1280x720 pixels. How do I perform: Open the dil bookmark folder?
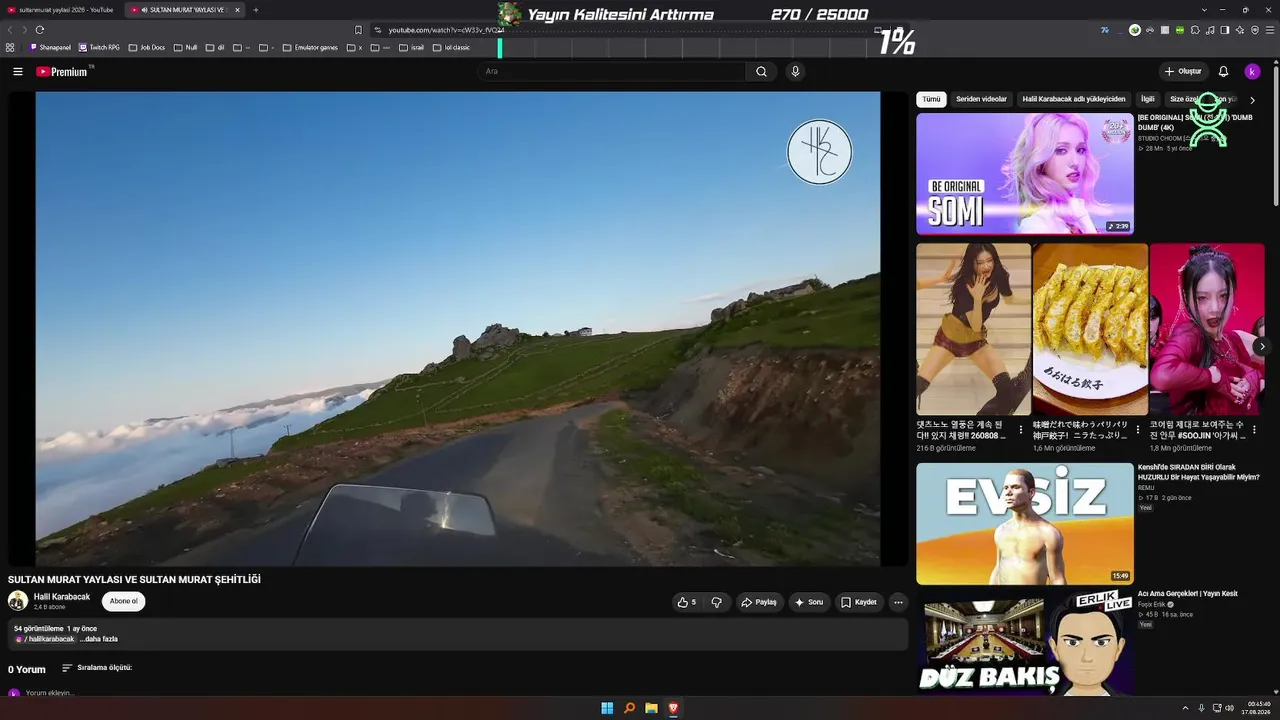pyautogui.click(x=215, y=47)
